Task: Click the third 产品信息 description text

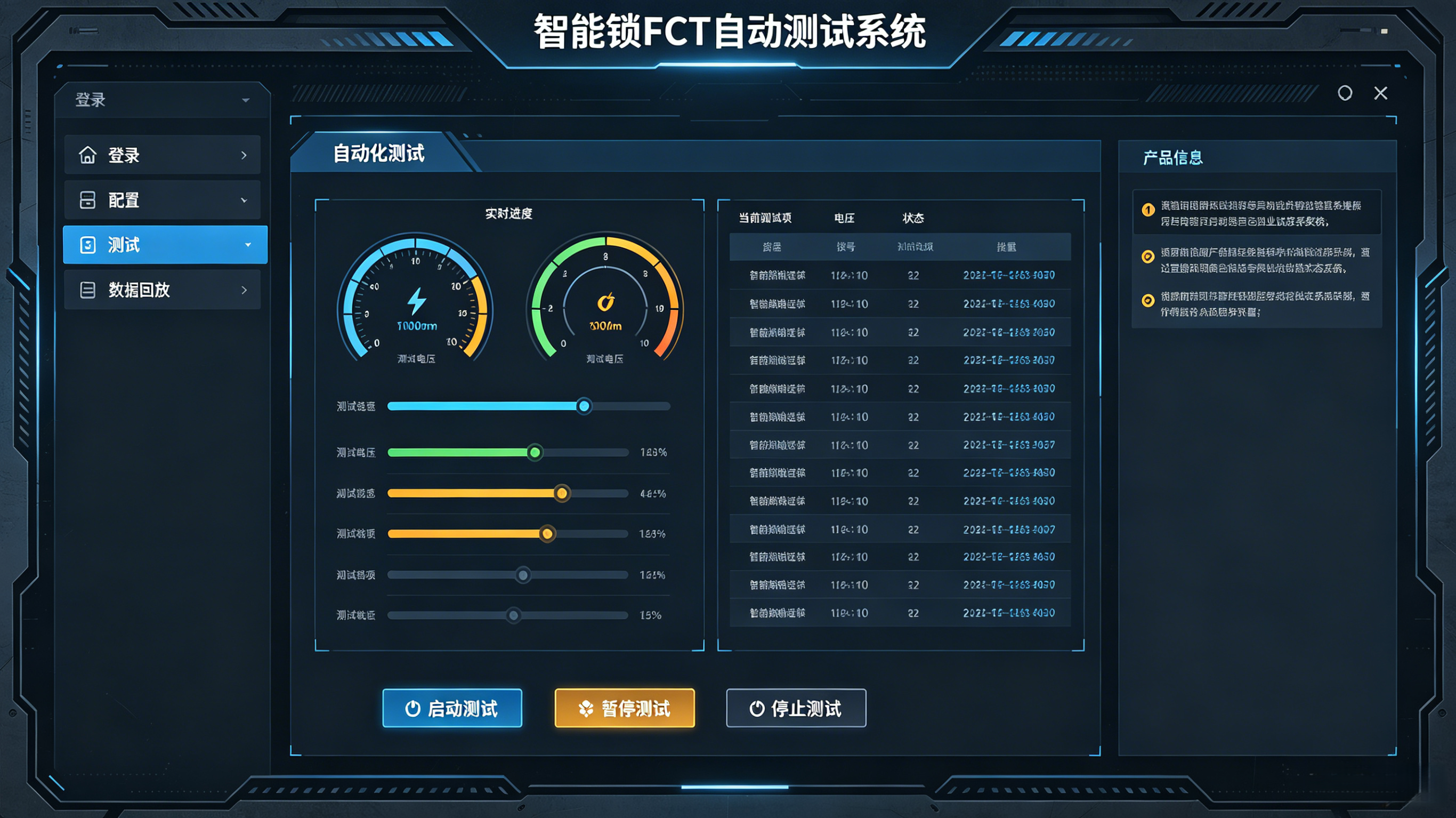Action: coord(1265,304)
